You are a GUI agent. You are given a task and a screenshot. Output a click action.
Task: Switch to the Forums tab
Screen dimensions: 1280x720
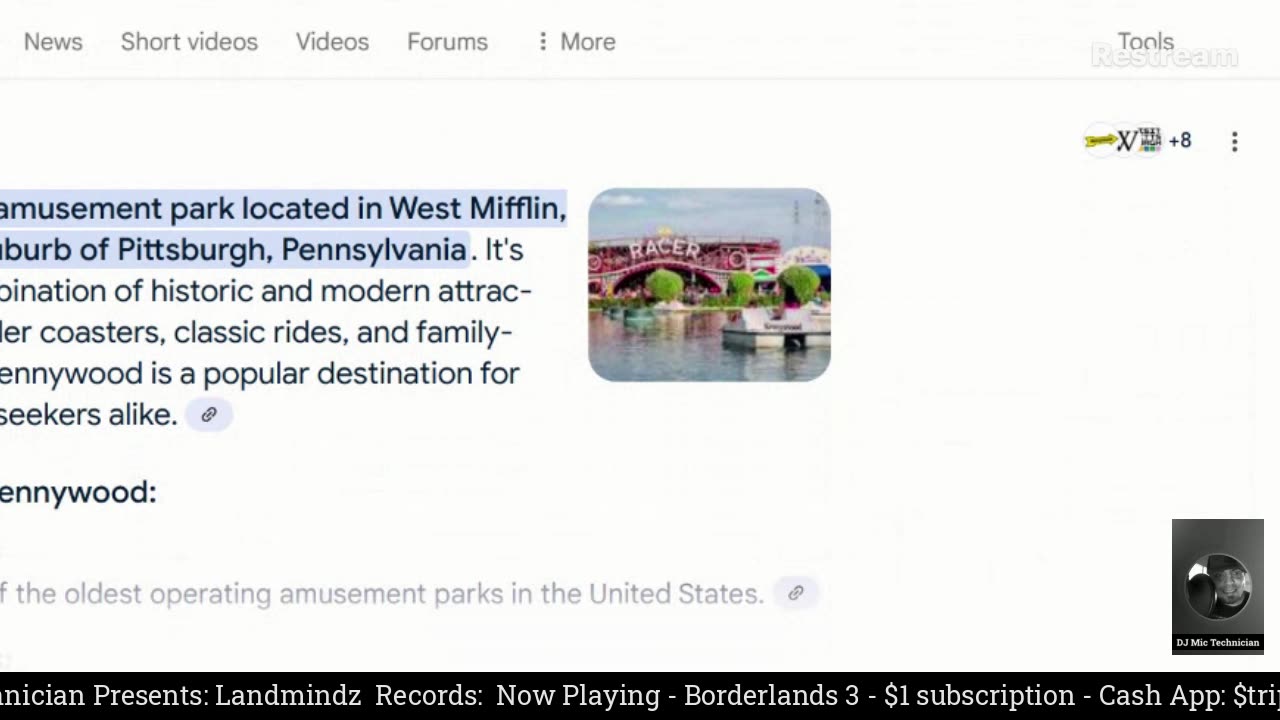point(447,42)
